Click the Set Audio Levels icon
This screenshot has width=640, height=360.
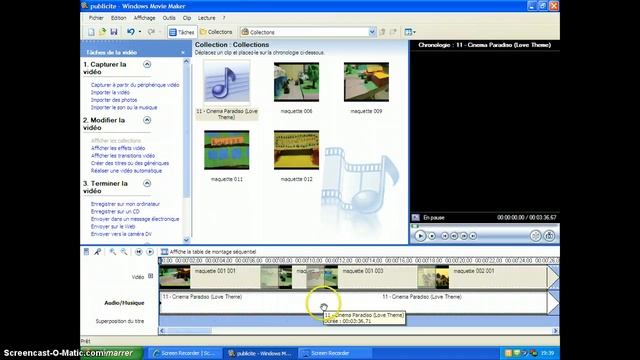[86, 252]
